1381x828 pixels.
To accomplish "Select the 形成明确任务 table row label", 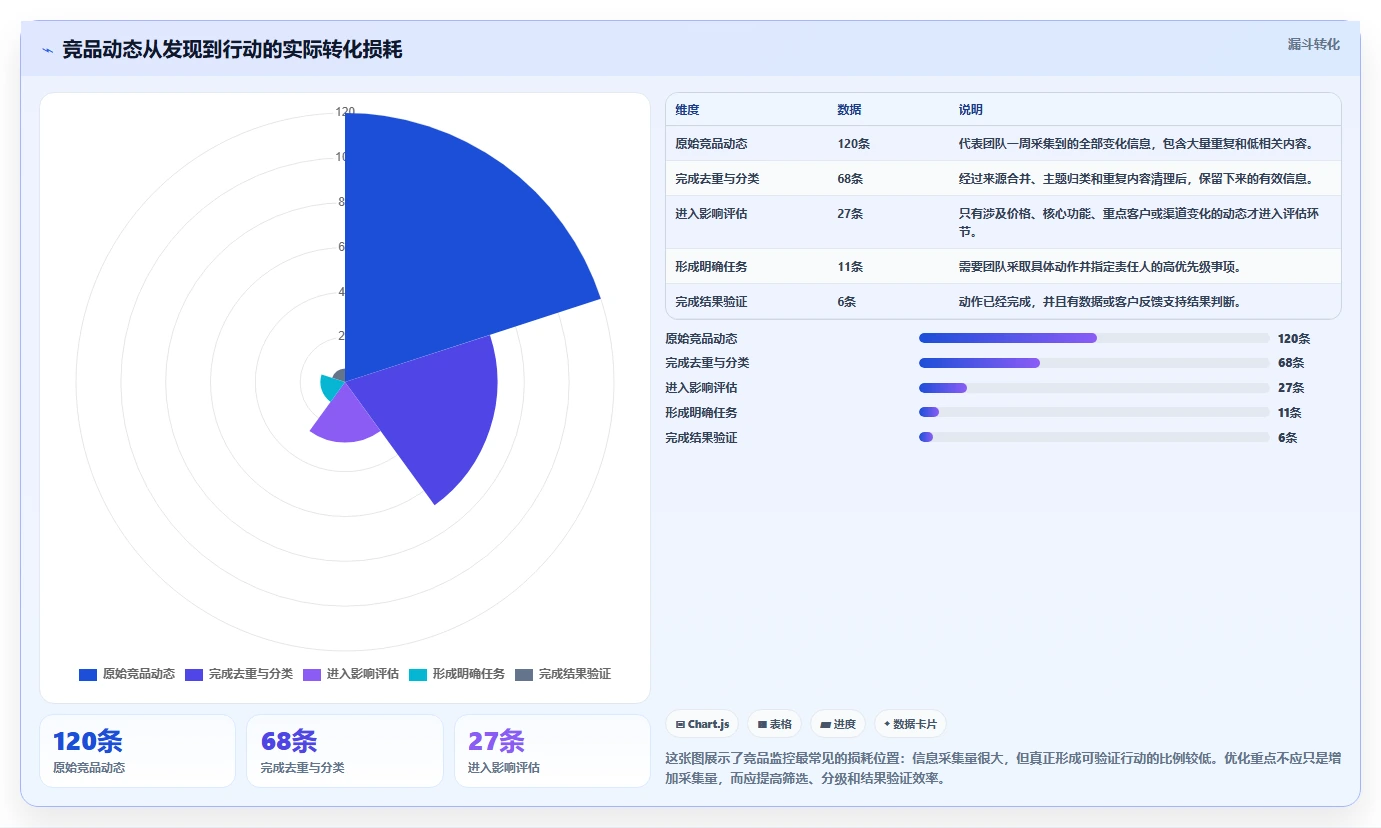I will tap(711, 267).
